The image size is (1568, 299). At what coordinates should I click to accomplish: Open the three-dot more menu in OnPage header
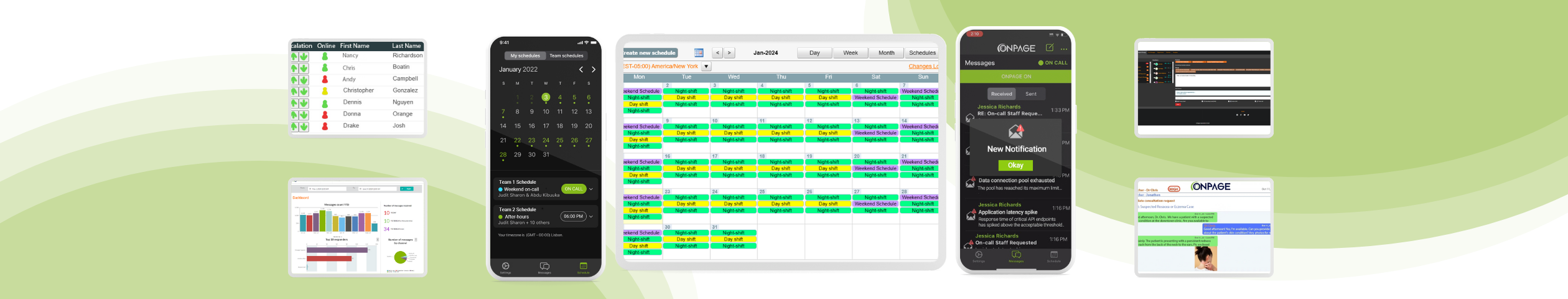click(x=1064, y=49)
